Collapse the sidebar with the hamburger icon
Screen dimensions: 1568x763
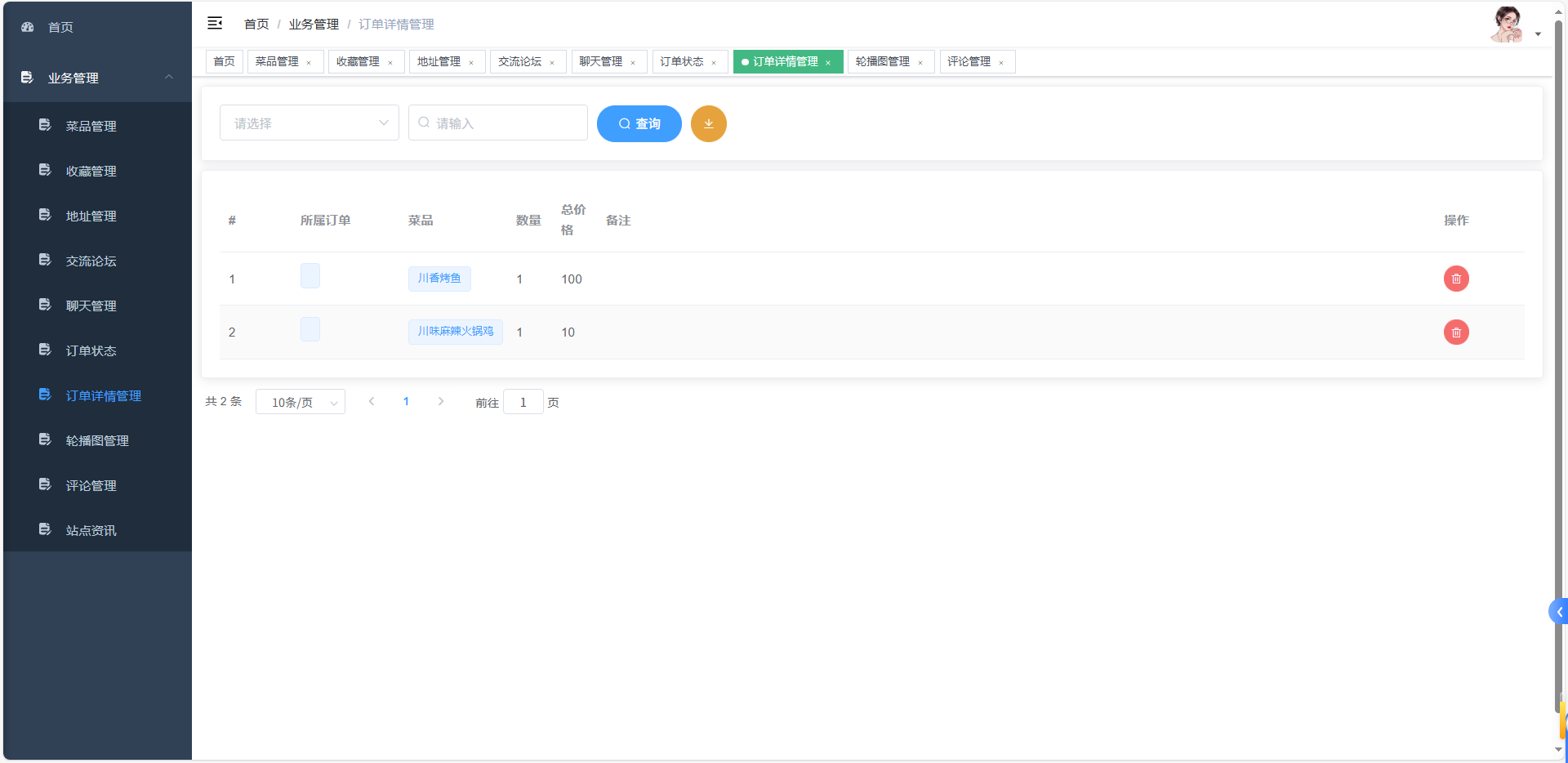pyautogui.click(x=215, y=24)
